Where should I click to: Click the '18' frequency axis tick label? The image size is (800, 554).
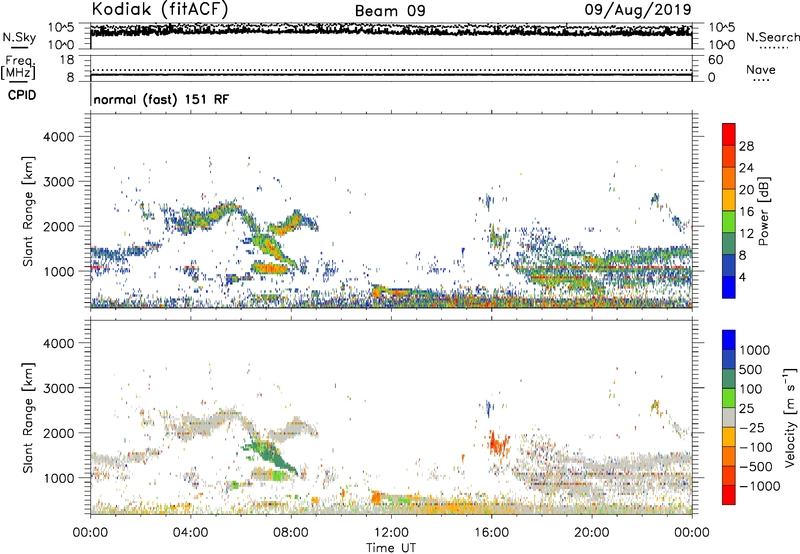pyautogui.click(x=67, y=60)
